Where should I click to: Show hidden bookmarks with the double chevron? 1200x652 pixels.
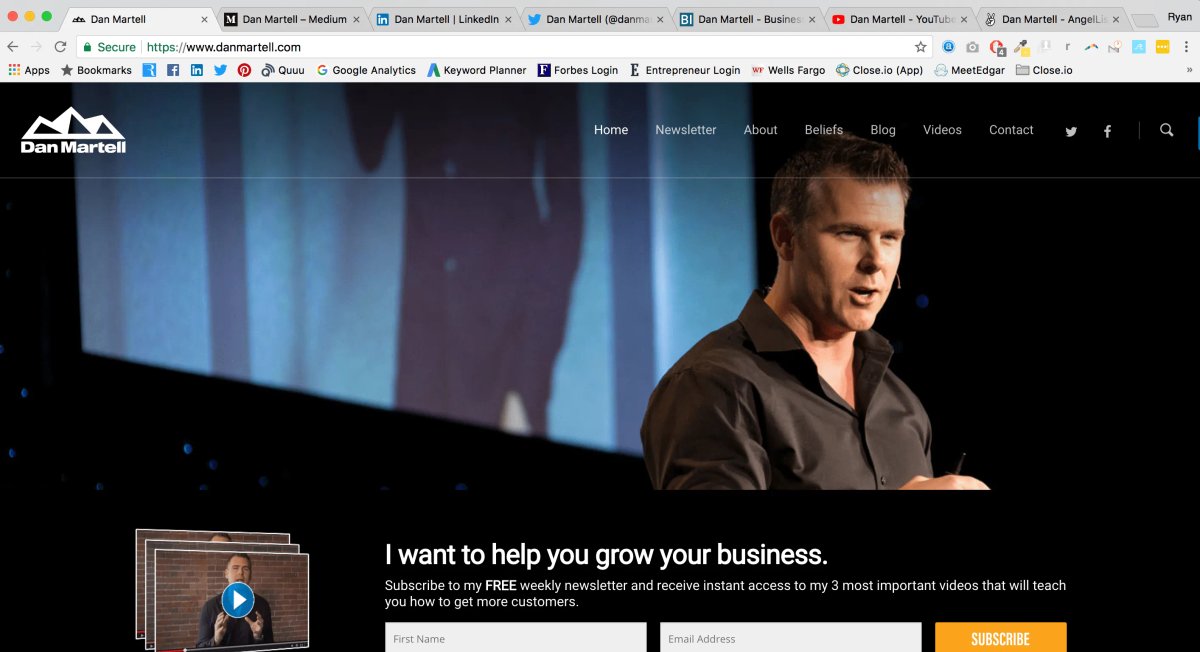pos(1189,70)
